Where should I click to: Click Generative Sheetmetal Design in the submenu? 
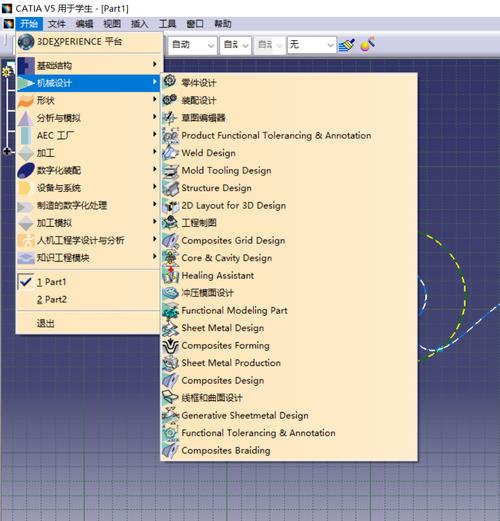coord(245,415)
